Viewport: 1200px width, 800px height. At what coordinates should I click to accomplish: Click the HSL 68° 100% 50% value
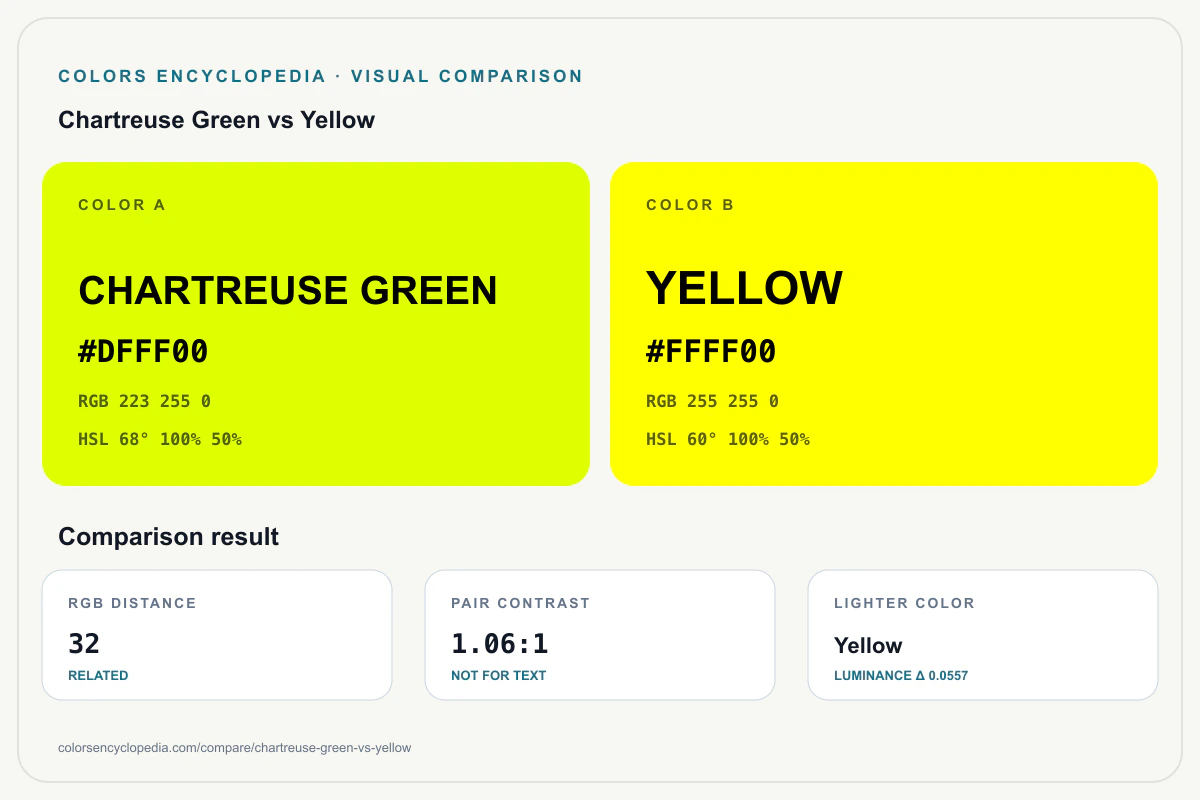[160, 439]
